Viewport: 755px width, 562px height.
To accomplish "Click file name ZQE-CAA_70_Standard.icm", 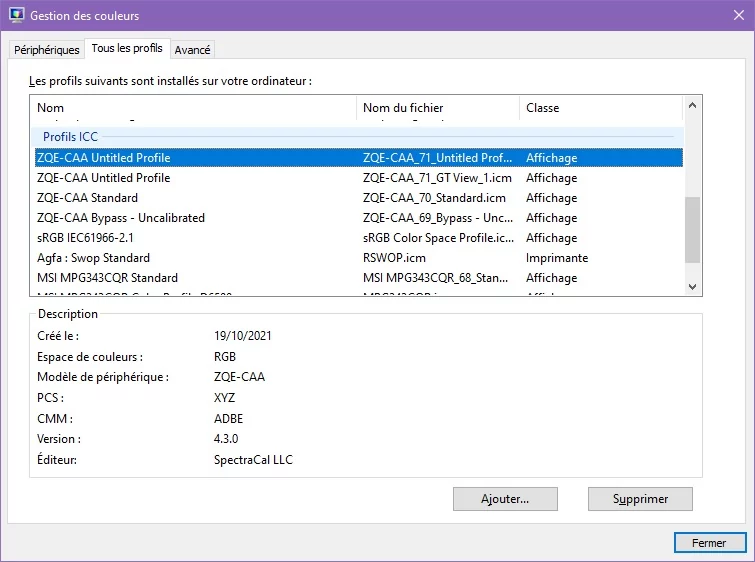I will click(x=434, y=198).
